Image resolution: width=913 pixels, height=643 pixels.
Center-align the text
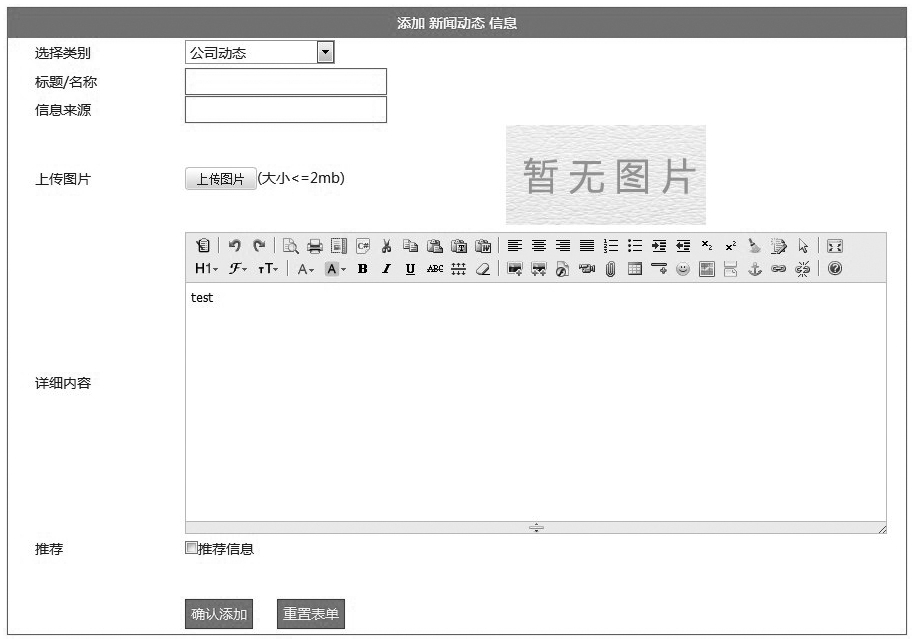click(x=539, y=246)
